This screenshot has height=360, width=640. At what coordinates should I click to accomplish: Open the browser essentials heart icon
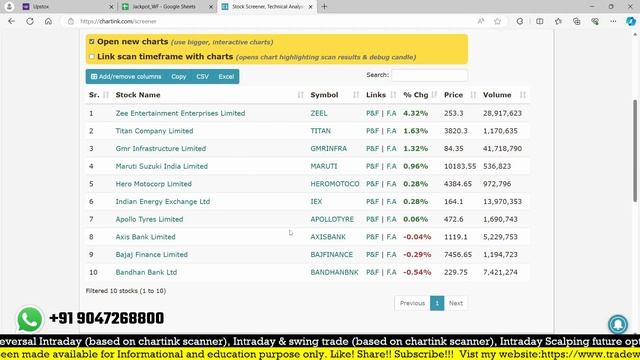[595, 21]
